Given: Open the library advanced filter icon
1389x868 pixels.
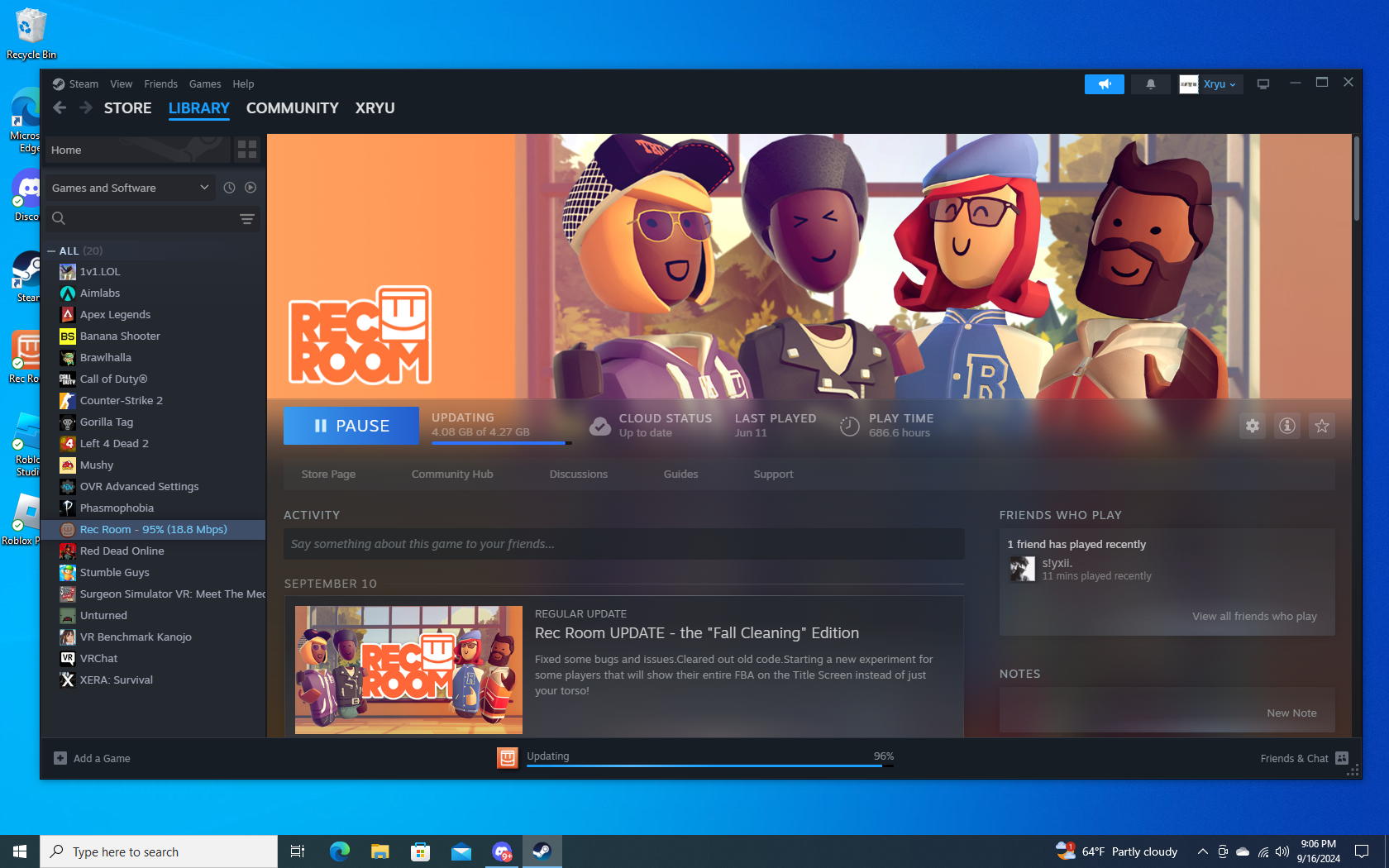Looking at the screenshot, I should (x=246, y=218).
